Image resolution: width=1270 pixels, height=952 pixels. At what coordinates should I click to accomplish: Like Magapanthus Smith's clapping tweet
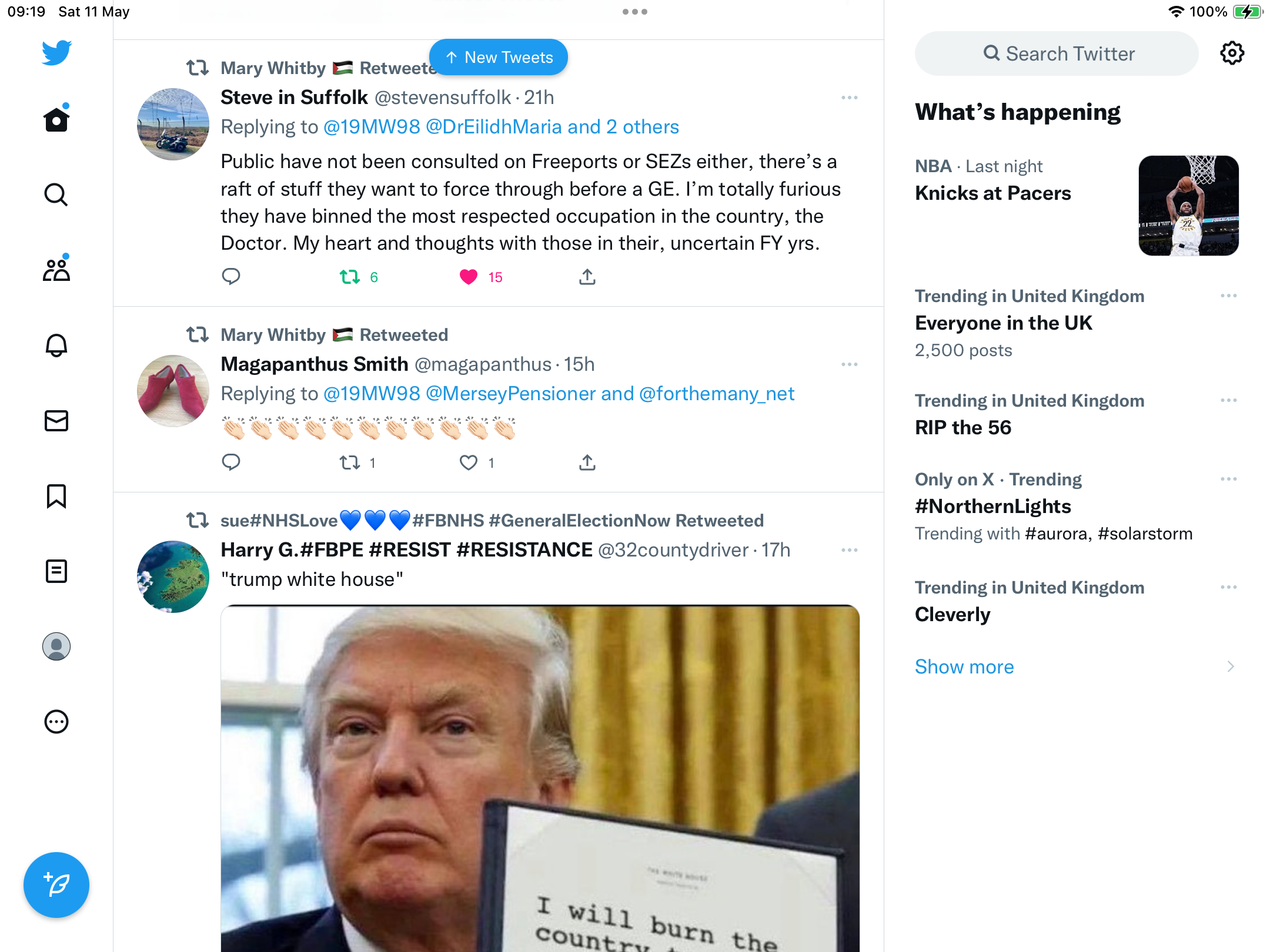[469, 462]
